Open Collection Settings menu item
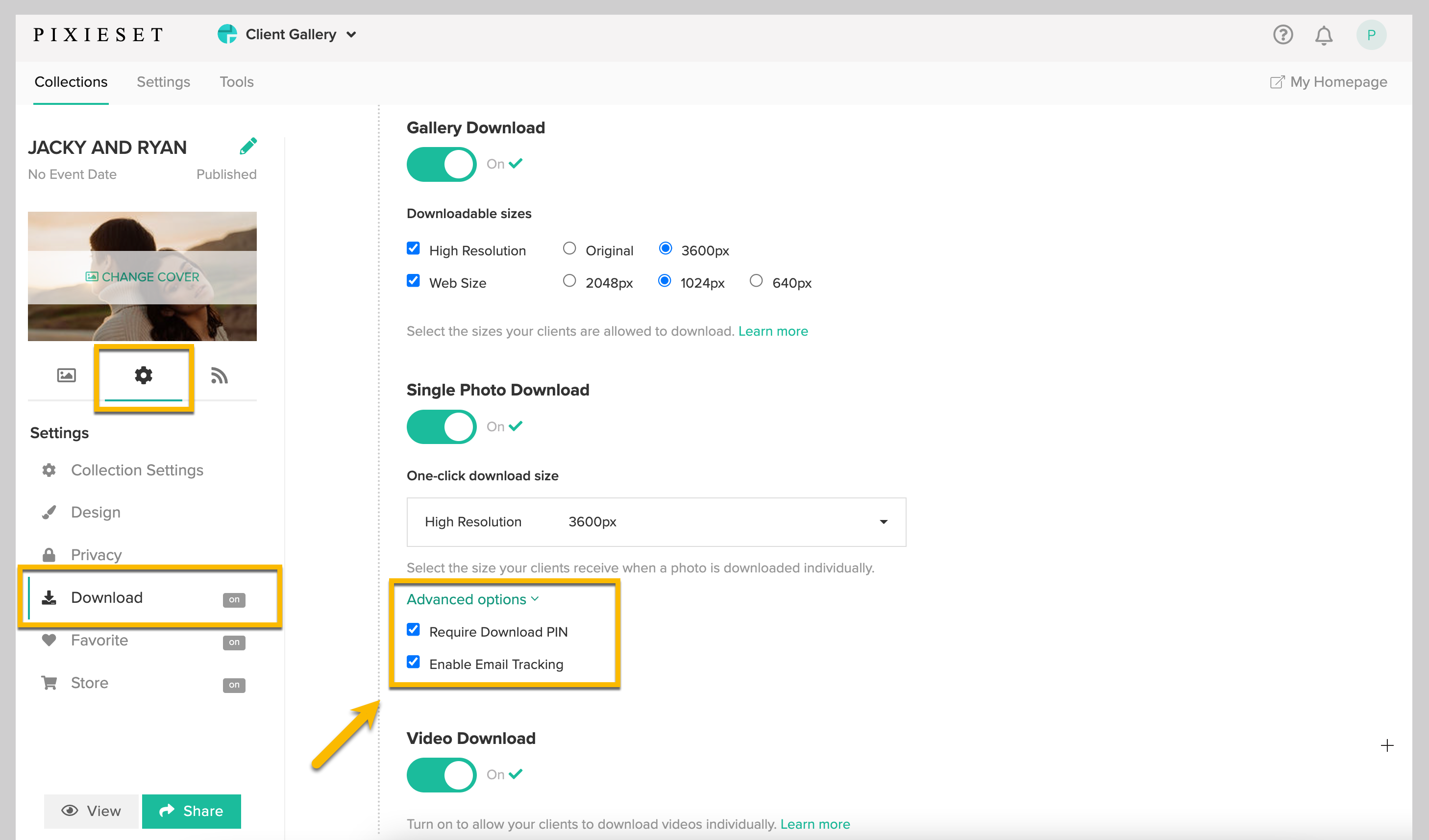This screenshot has width=1429, height=840. 137,470
